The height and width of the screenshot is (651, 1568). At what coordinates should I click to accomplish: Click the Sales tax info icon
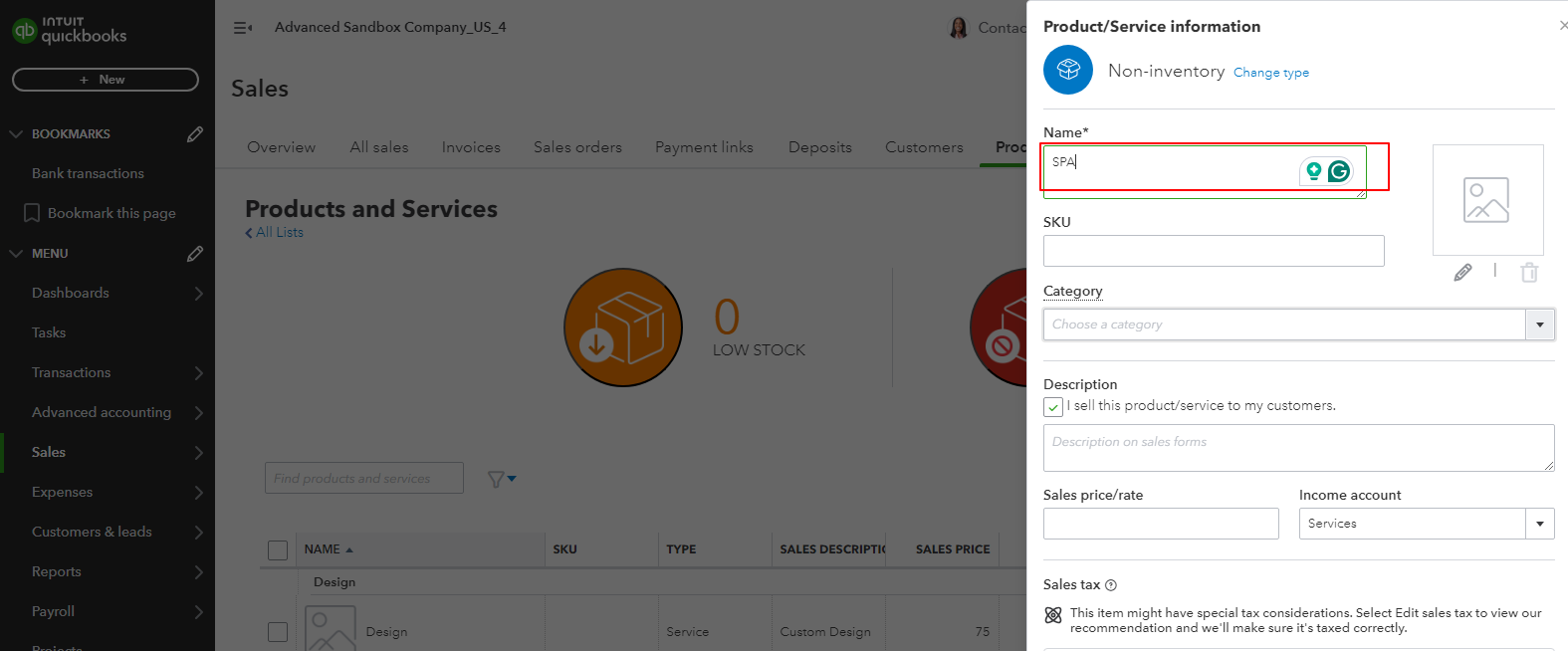[x=1111, y=585]
